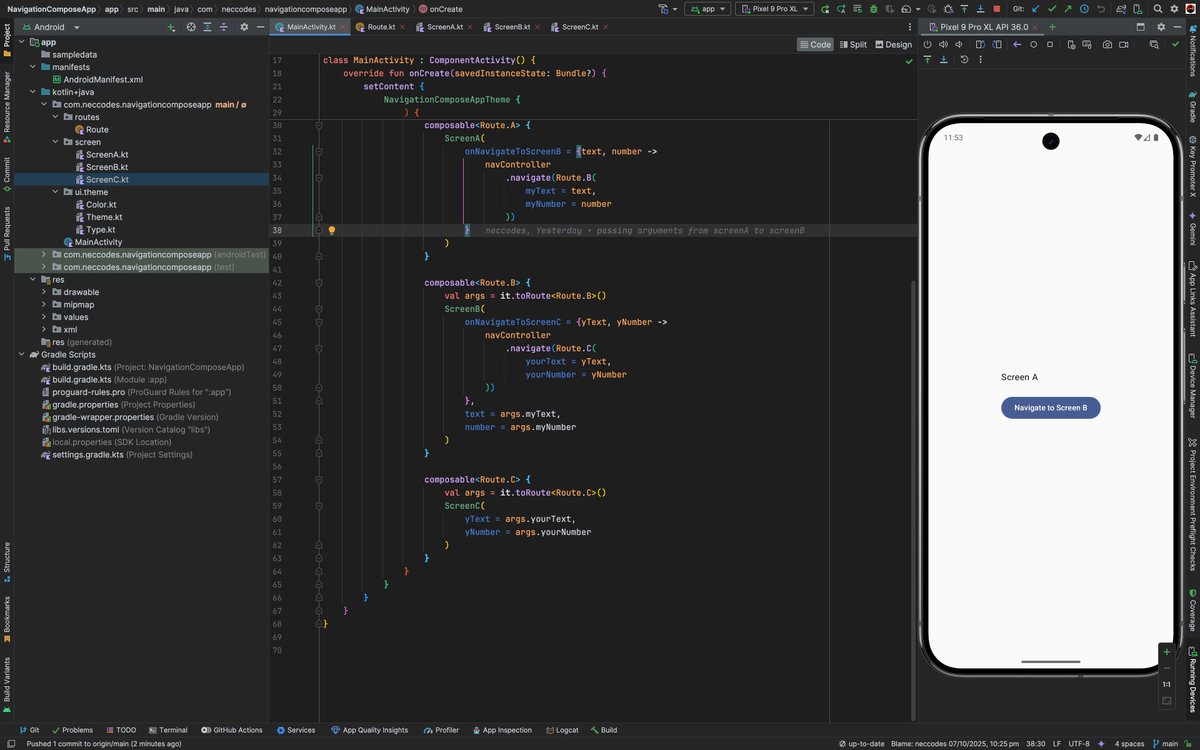
Task: Start emulator screen recording icon
Action: [x=1123, y=44]
